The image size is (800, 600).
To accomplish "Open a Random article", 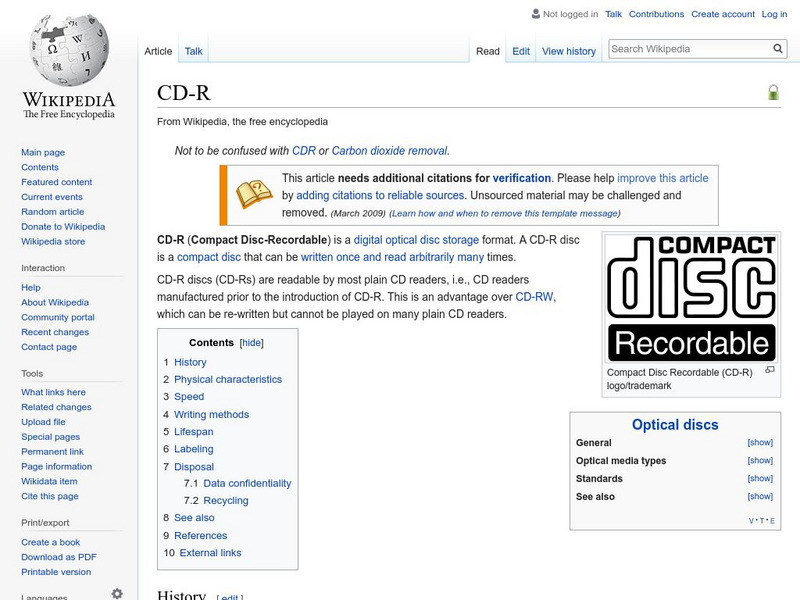I will pyautogui.click(x=53, y=211).
